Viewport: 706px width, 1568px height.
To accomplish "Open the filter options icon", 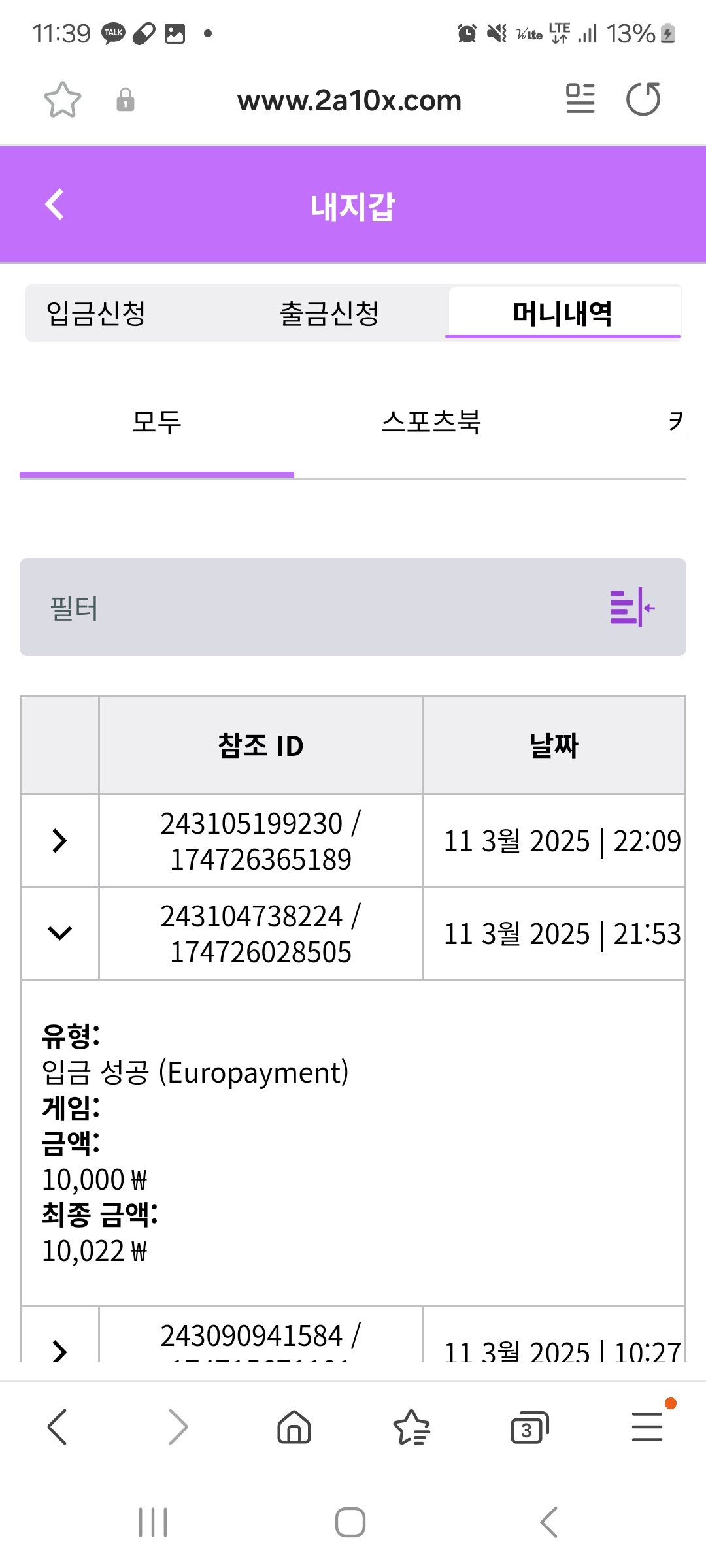I will tap(631, 608).
